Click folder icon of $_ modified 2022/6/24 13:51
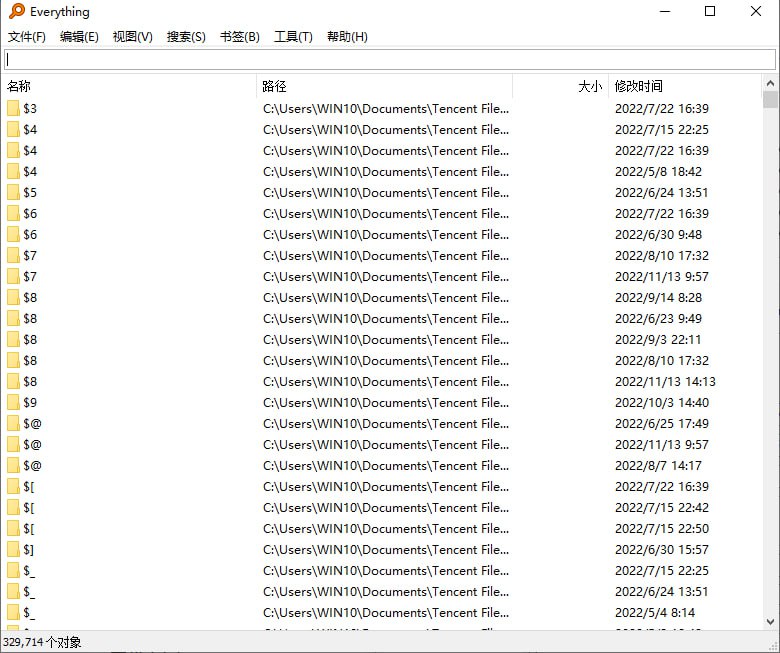The height and width of the screenshot is (653, 780). [13, 592]
